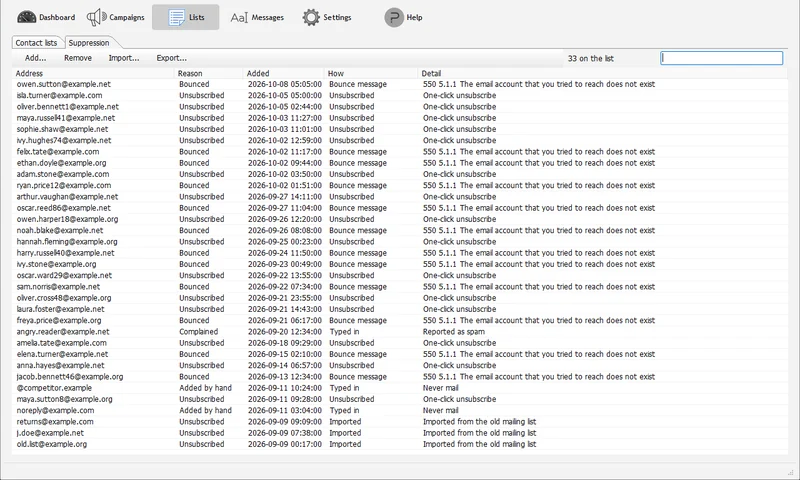Click the Add... button
This screenshot has height=480, width=800.
pyautogui.click(x=35, y=58)
